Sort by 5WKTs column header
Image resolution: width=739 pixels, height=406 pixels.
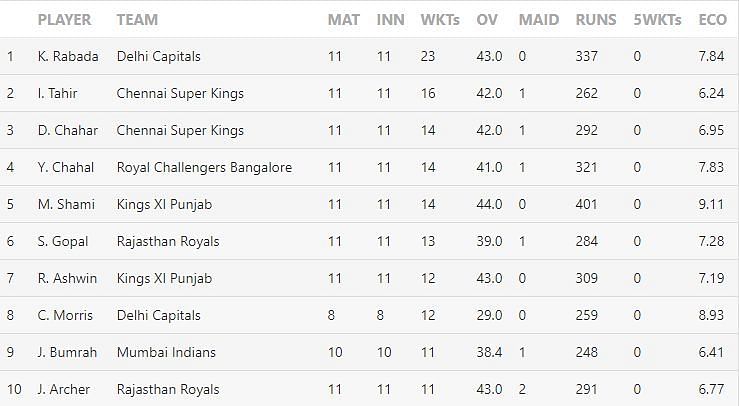click(x=656, y=20)
